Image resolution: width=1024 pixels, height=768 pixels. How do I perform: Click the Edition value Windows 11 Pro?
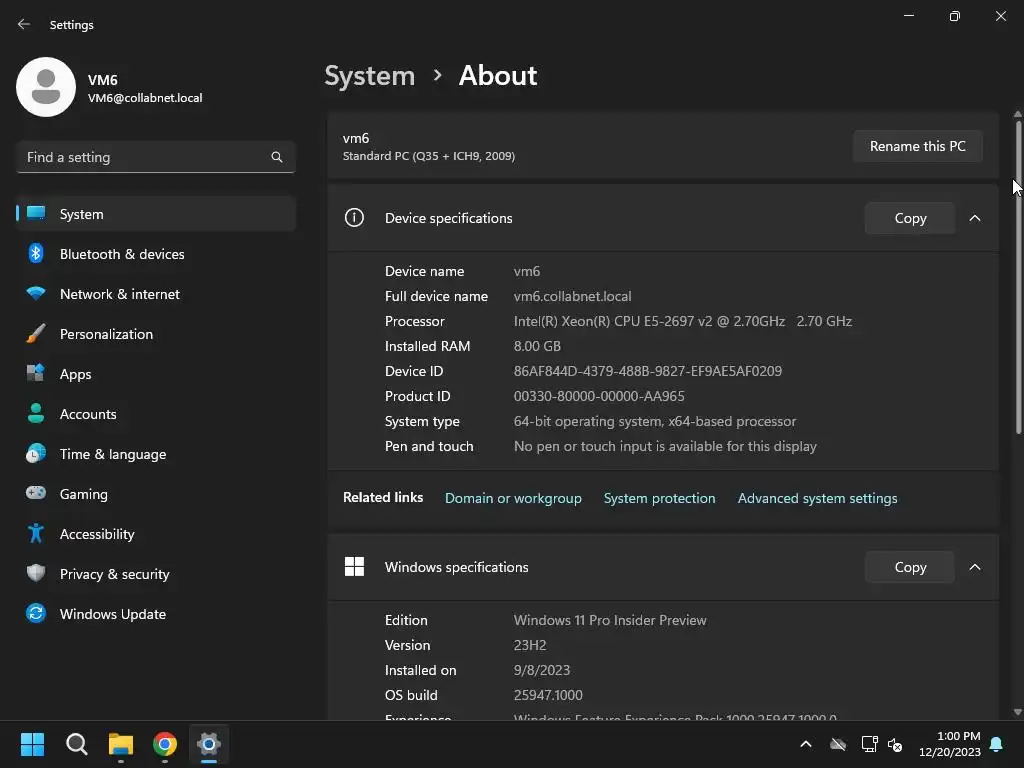610,620
